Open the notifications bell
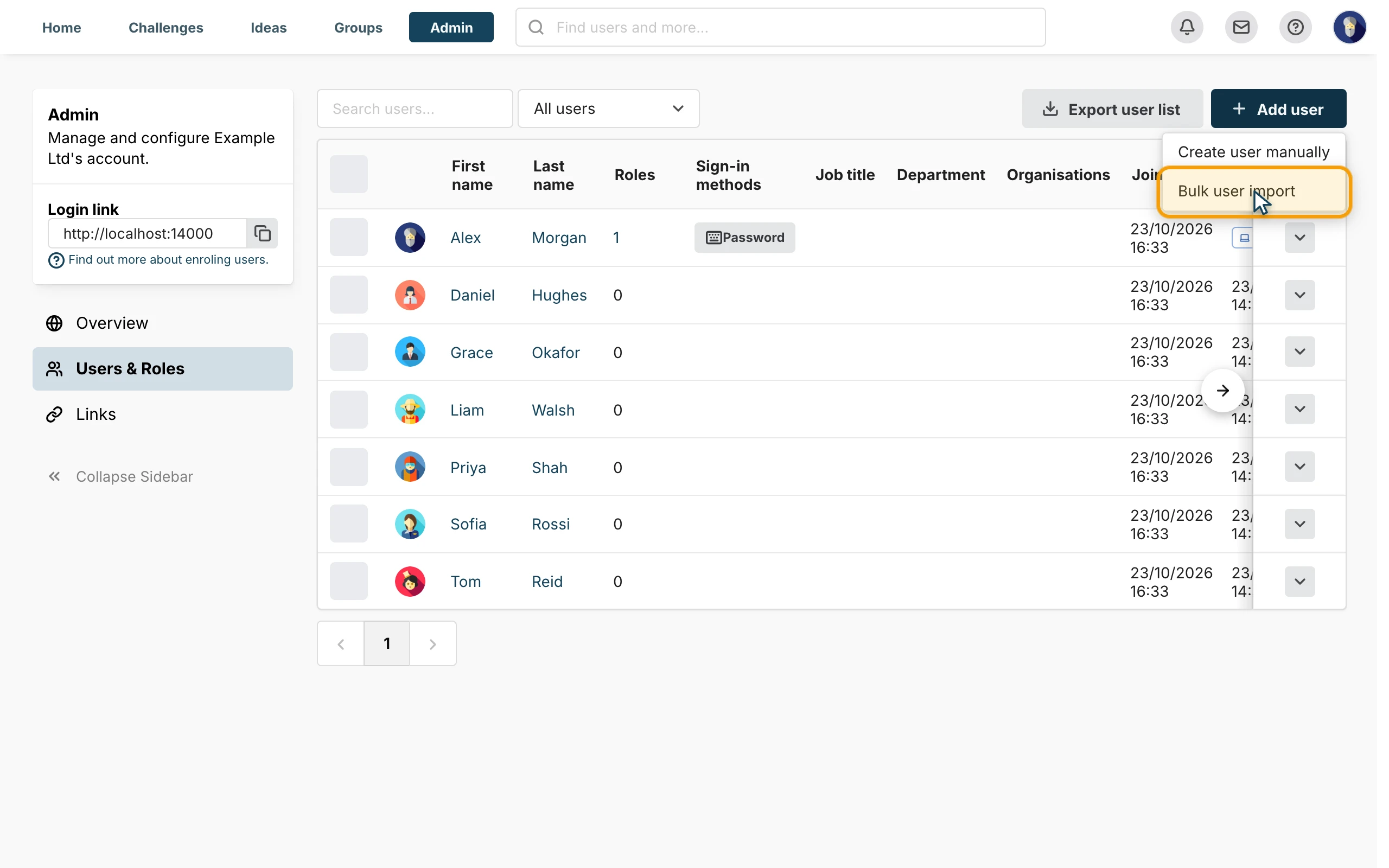1389x868 pixels. tap(1187, 27)
